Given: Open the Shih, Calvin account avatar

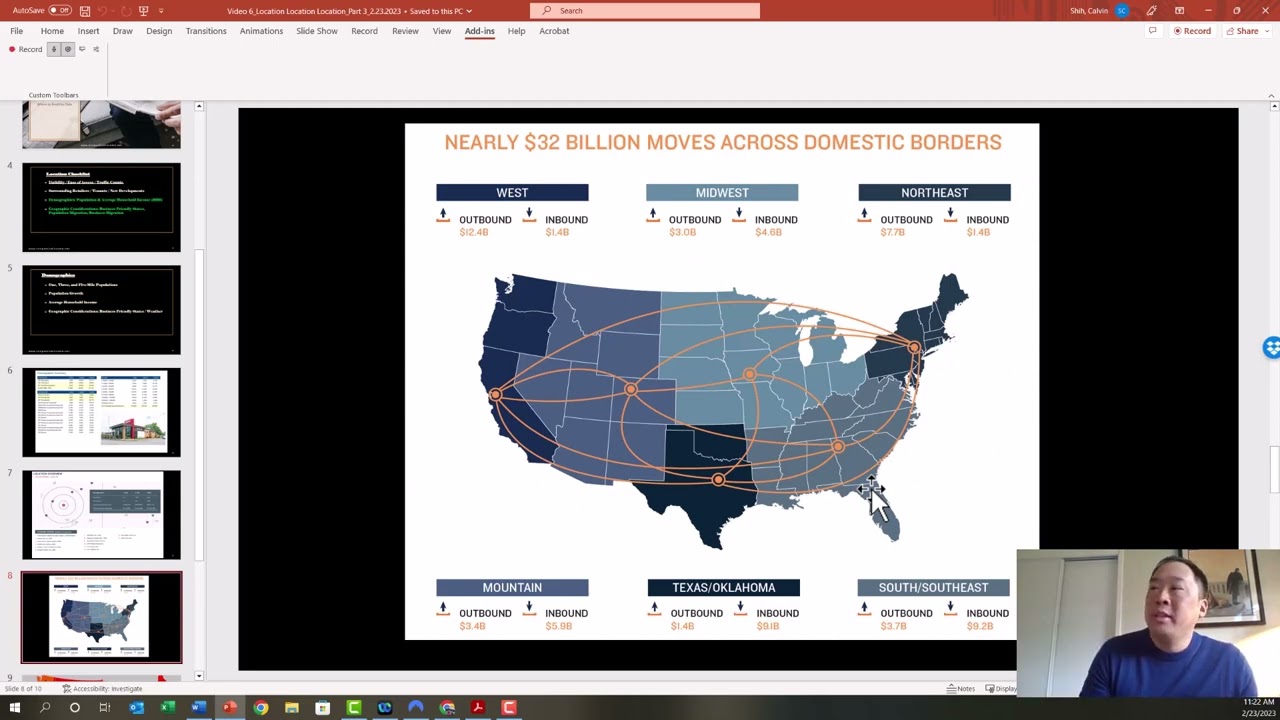Looking at the screenshot, I should tap(1122, 10).
